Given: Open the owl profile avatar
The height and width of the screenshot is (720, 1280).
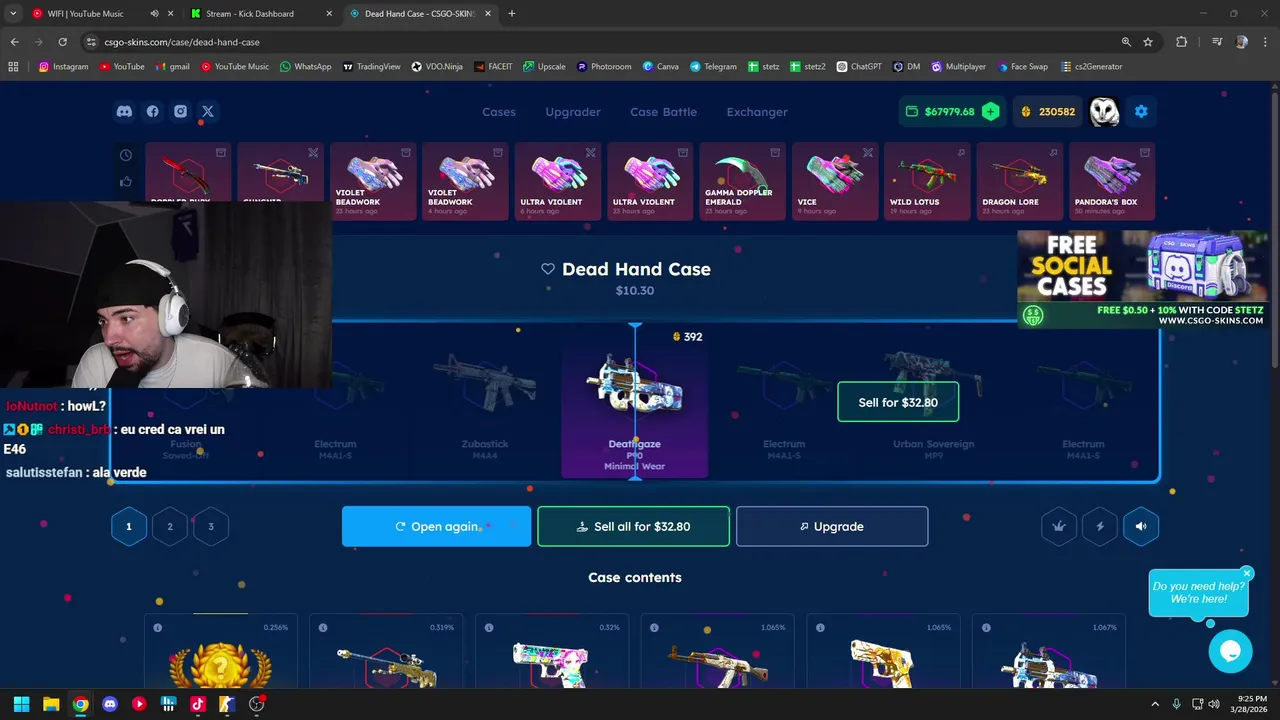Looking at the screenshot, I should coord(1104,112).
